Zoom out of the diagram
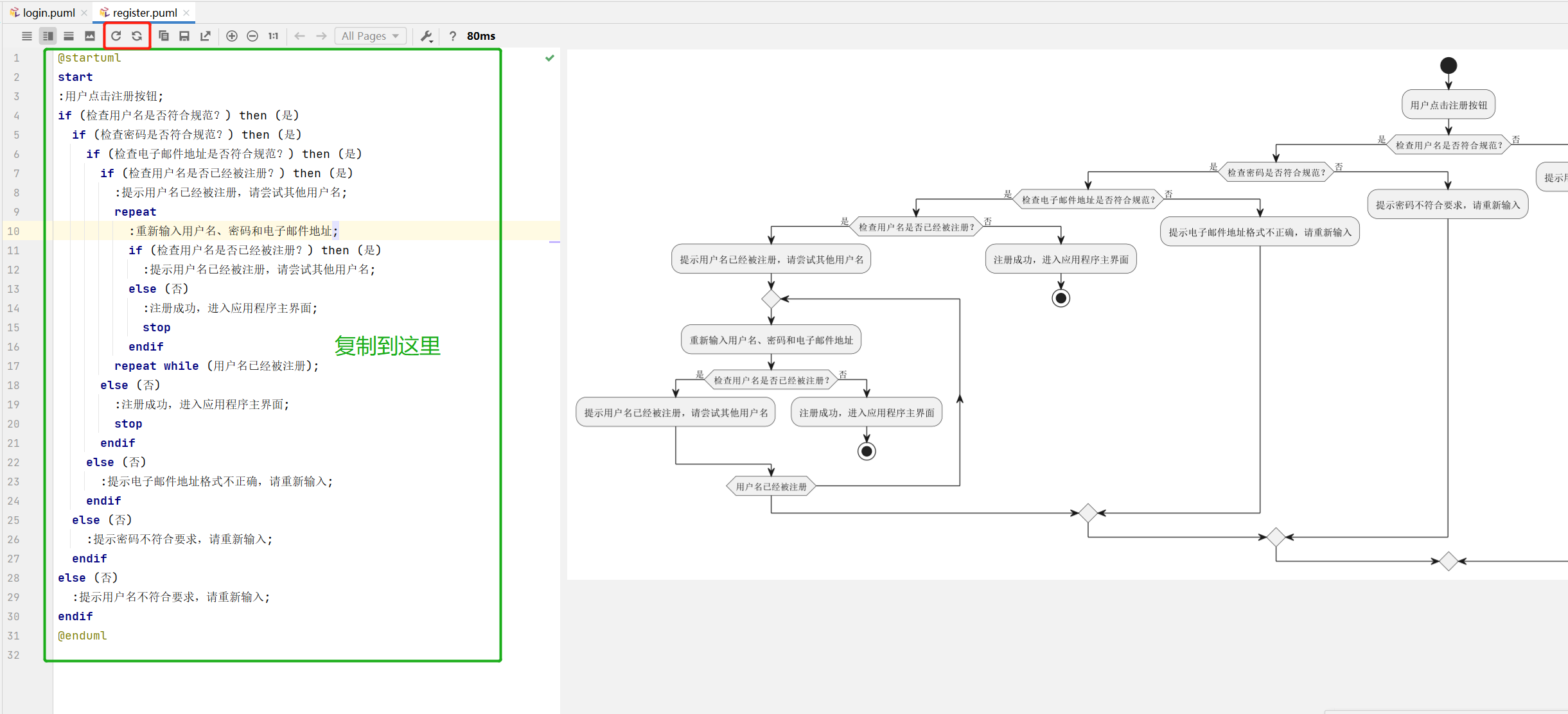The height and width of the screenshot is (714, 1568). click(x=252, y=36)
